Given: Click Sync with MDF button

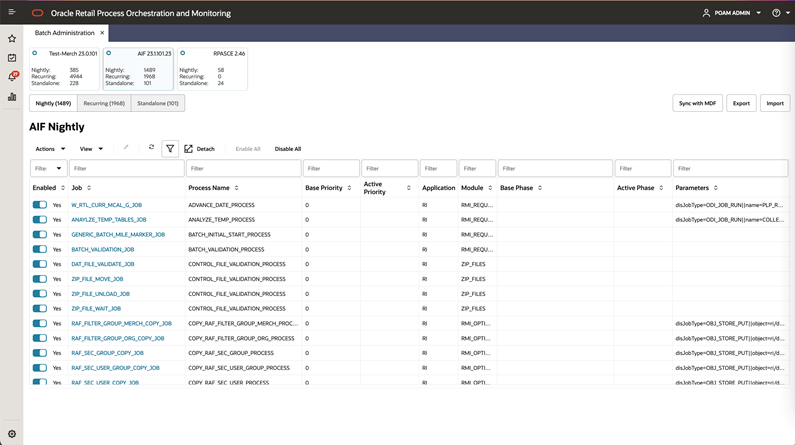Looking at the screenshot, I should (697, 103).
